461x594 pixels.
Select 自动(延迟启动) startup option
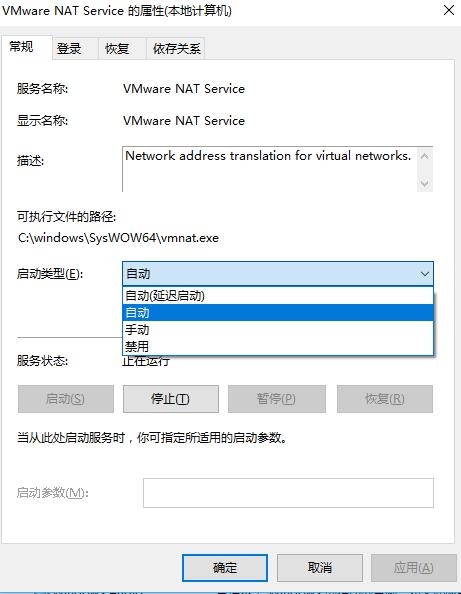tap(278, 295)
